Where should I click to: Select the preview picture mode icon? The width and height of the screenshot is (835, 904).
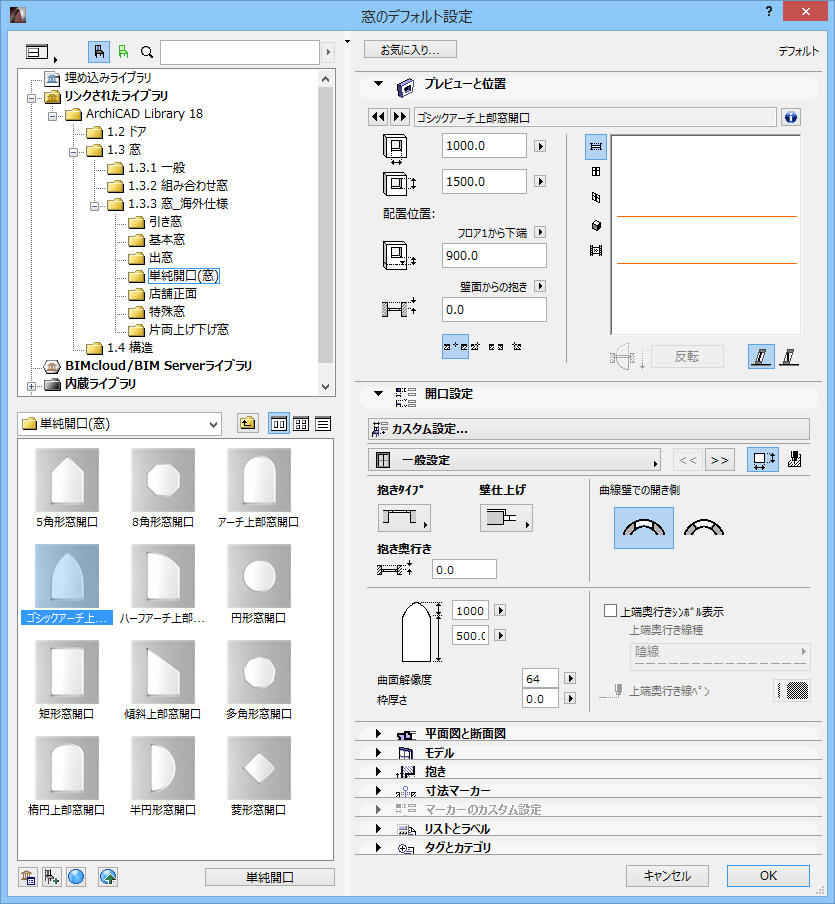tap(596, 251)
